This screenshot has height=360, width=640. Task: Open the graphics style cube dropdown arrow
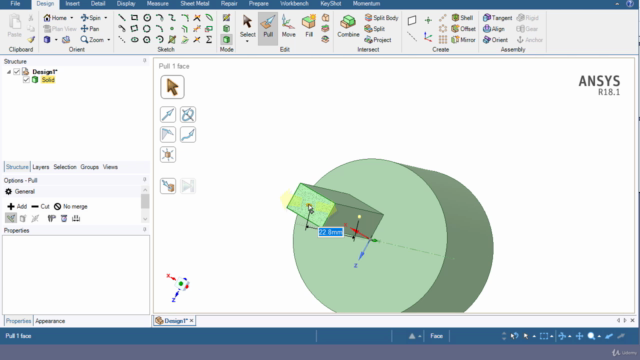click(56, 40)
